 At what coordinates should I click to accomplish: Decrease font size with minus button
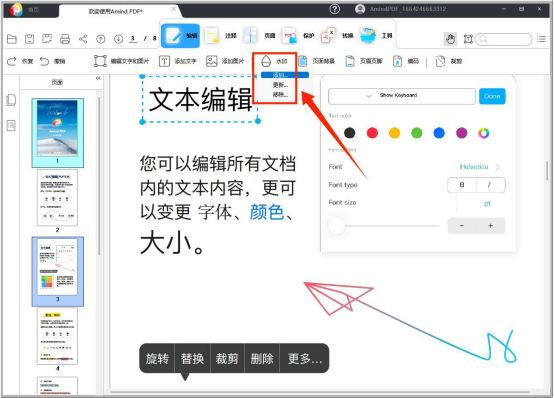[x=462, y=226]
